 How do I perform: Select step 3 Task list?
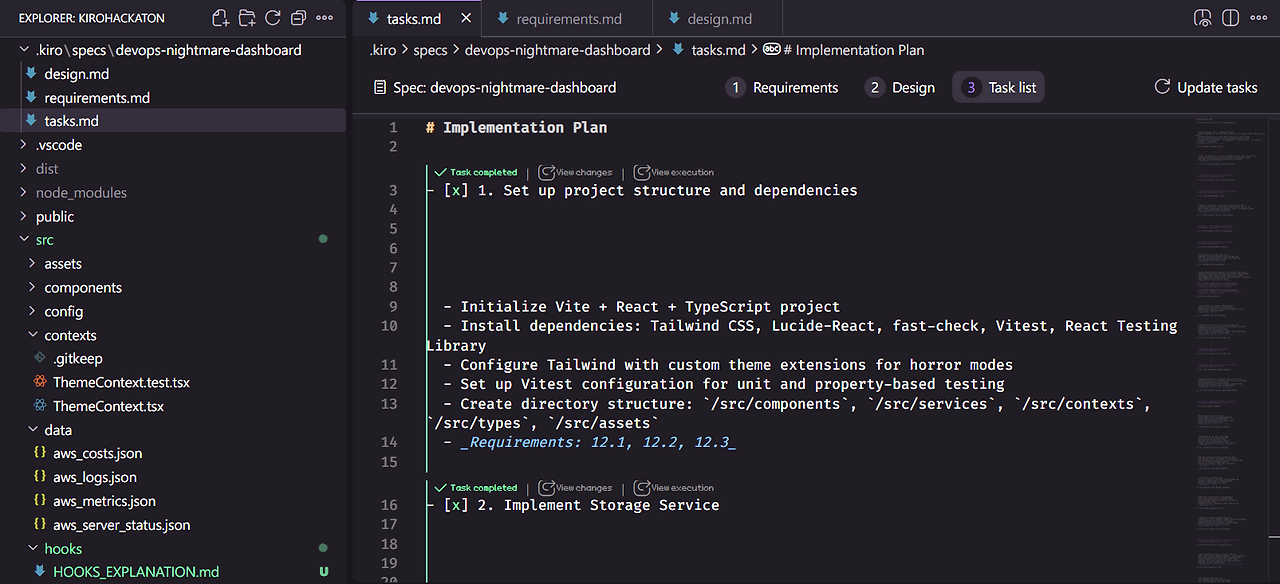point(999,88)
